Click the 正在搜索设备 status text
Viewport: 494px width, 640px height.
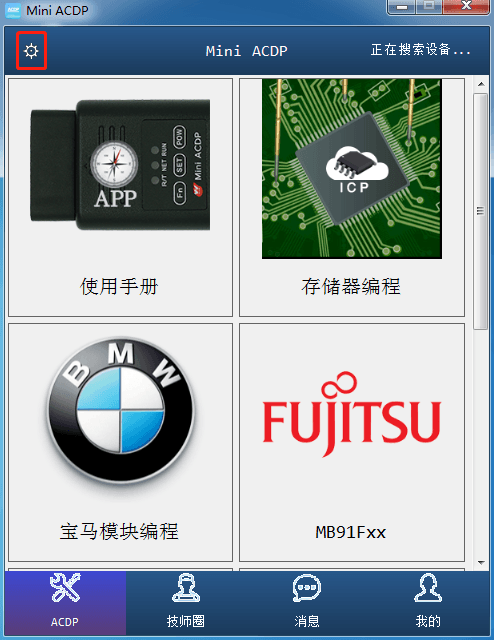point(421,50)
